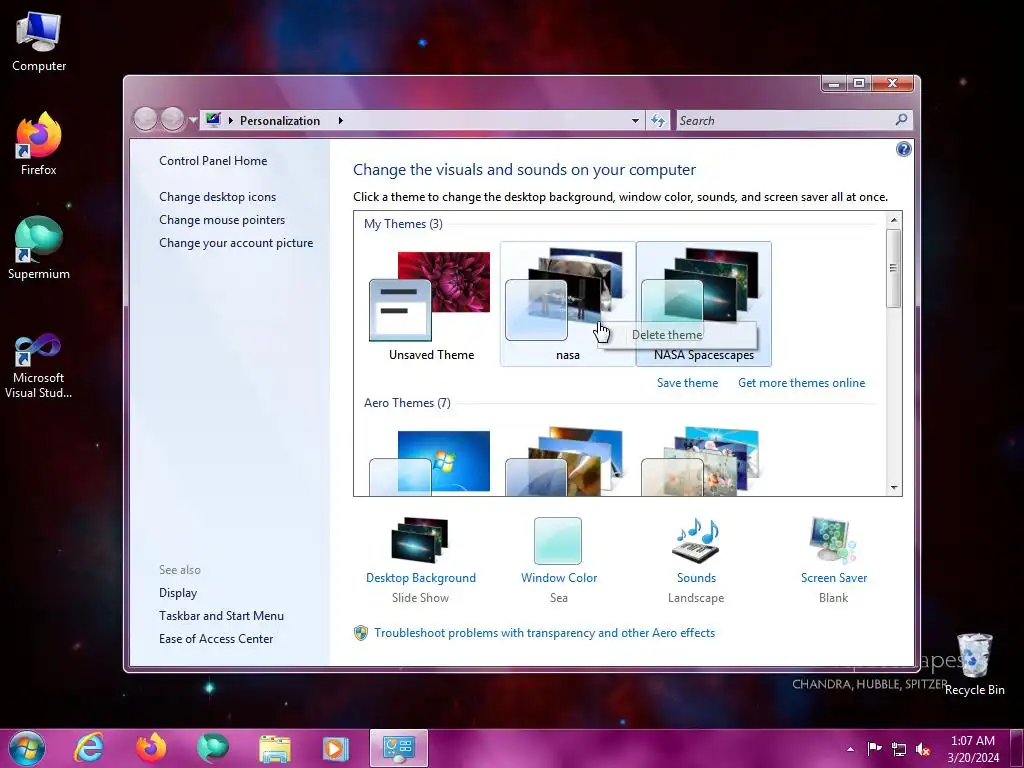Open the address bar history dropdown
1024x768 pixels.
635,121
